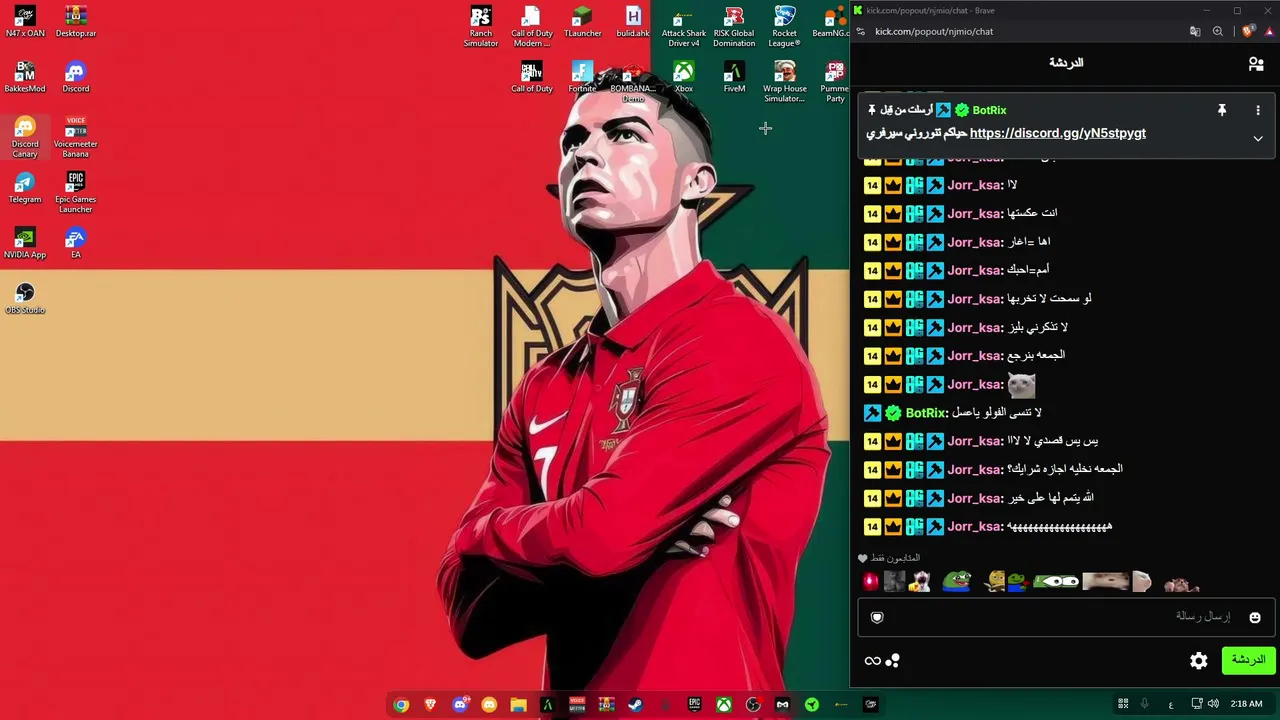Screen dimensions: 1280x720
Task: Launch Call of Duty Modern desktop shortcut
Action: click(x=532, y=26)
